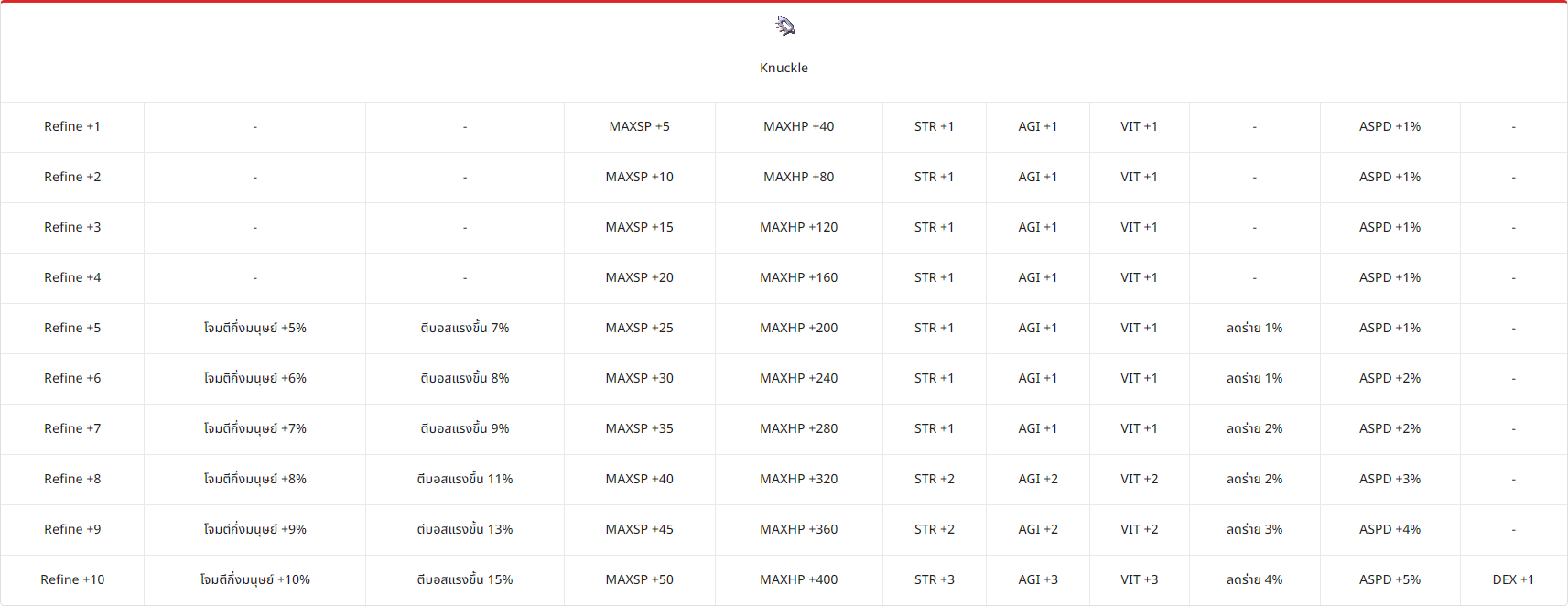Click the MAXHP +400 cell
1568x606 pixels.
point(798,579)
